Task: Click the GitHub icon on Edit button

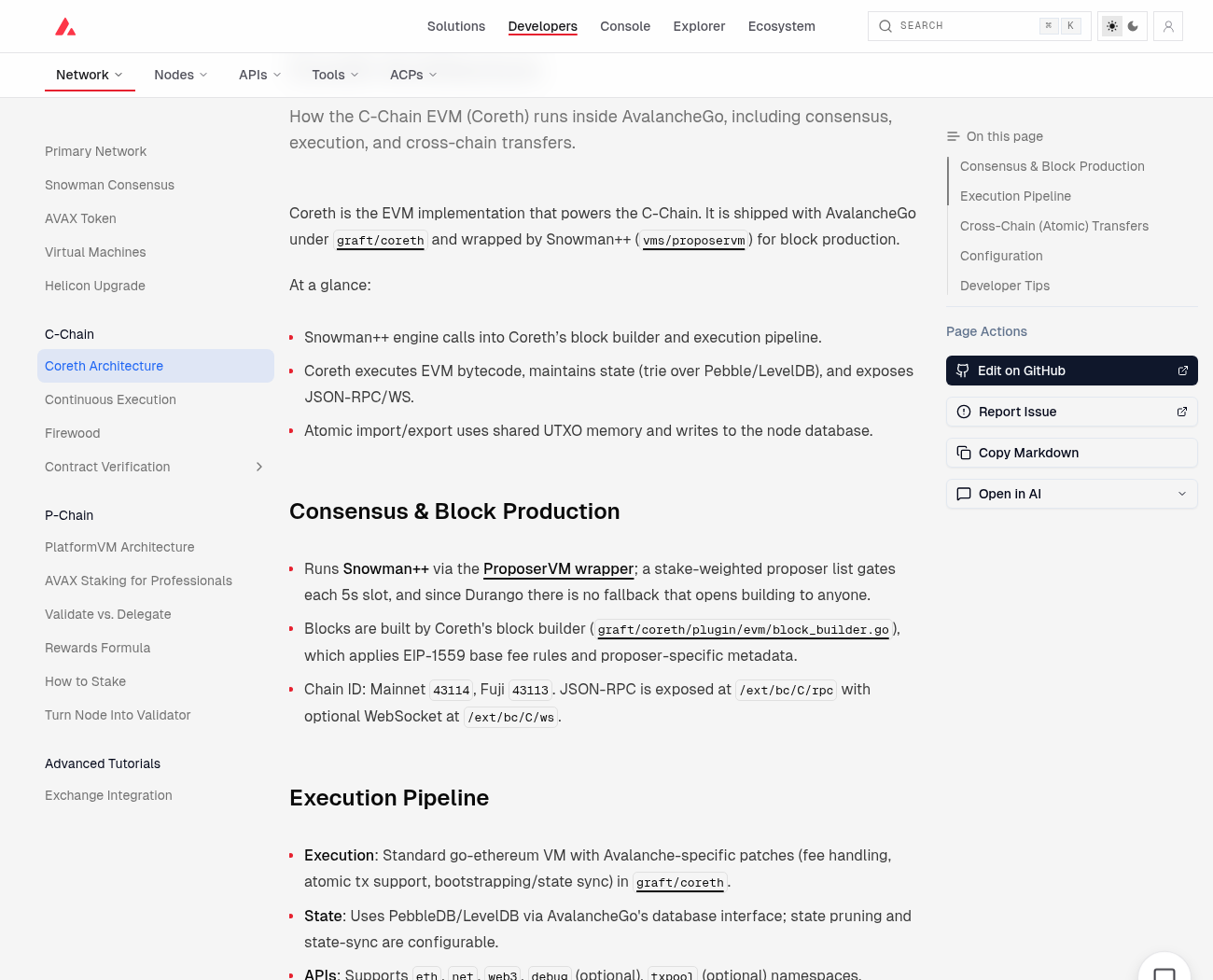Action: (x=963, y=371)
